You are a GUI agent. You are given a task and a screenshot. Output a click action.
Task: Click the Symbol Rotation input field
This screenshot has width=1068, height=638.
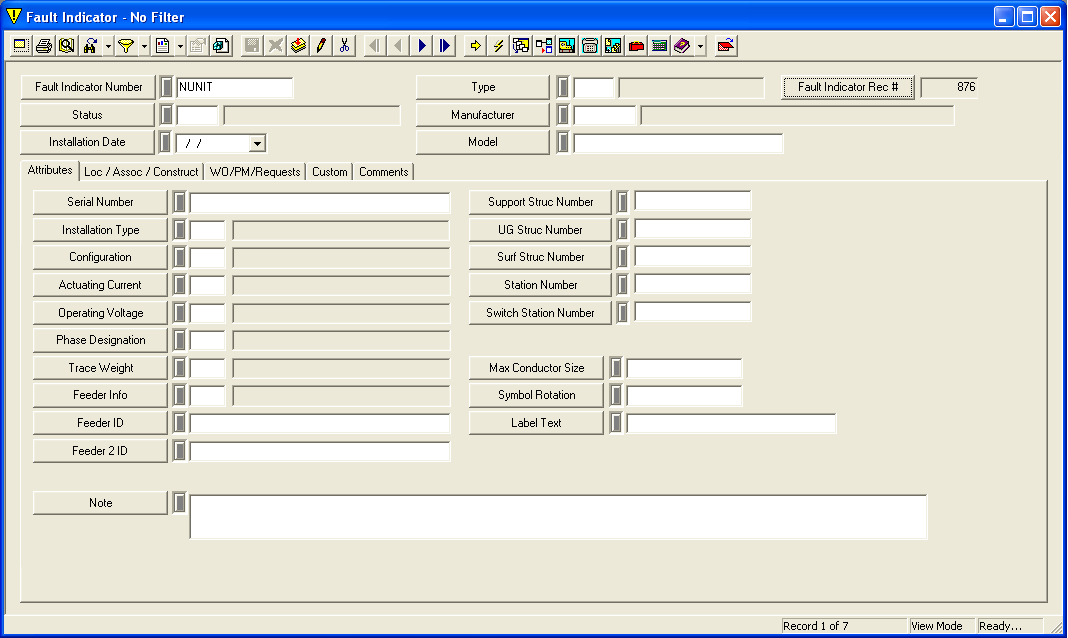(684, 396)
